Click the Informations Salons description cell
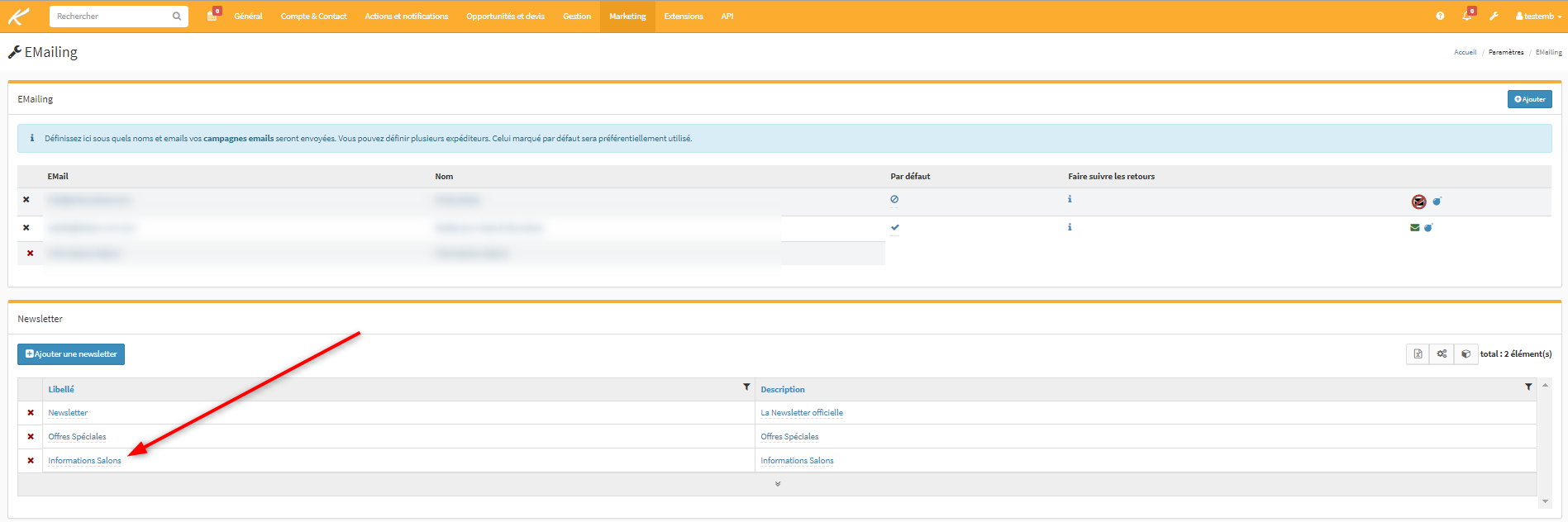Image resolution: width=1568 pixels, height=522 pixels. click(x=797, y=461)
